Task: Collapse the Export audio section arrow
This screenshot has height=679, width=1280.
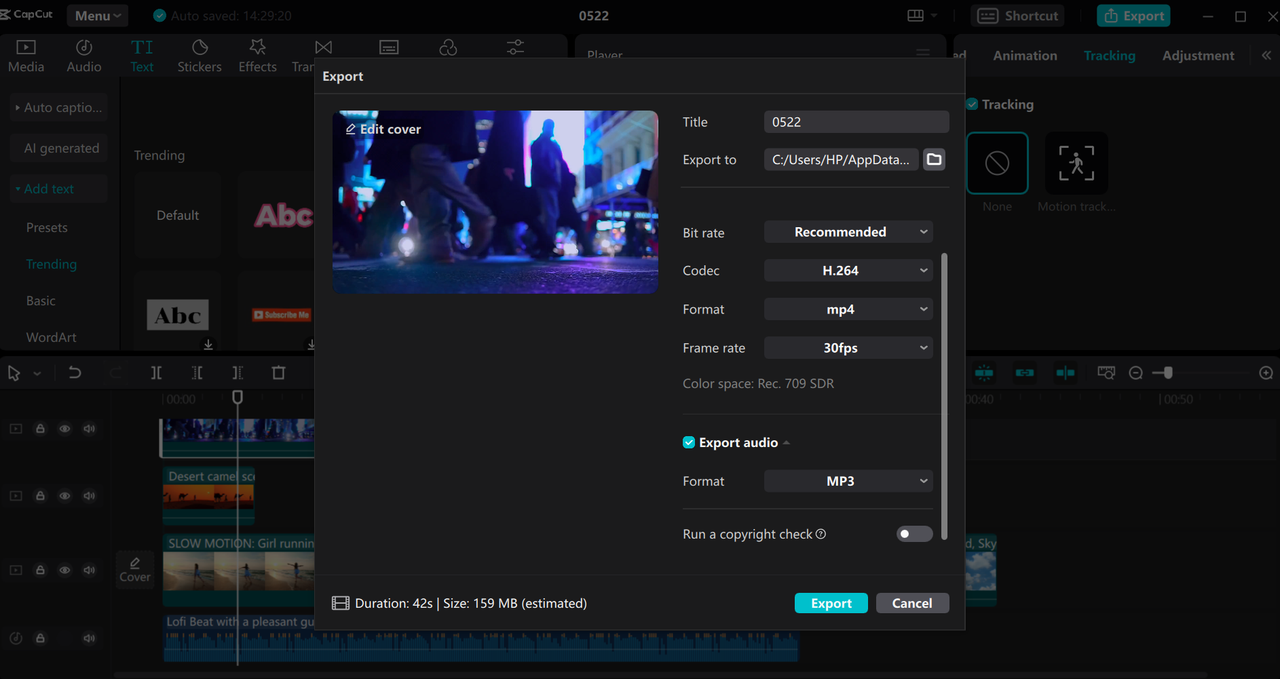Action: click(x=786, y=443)
